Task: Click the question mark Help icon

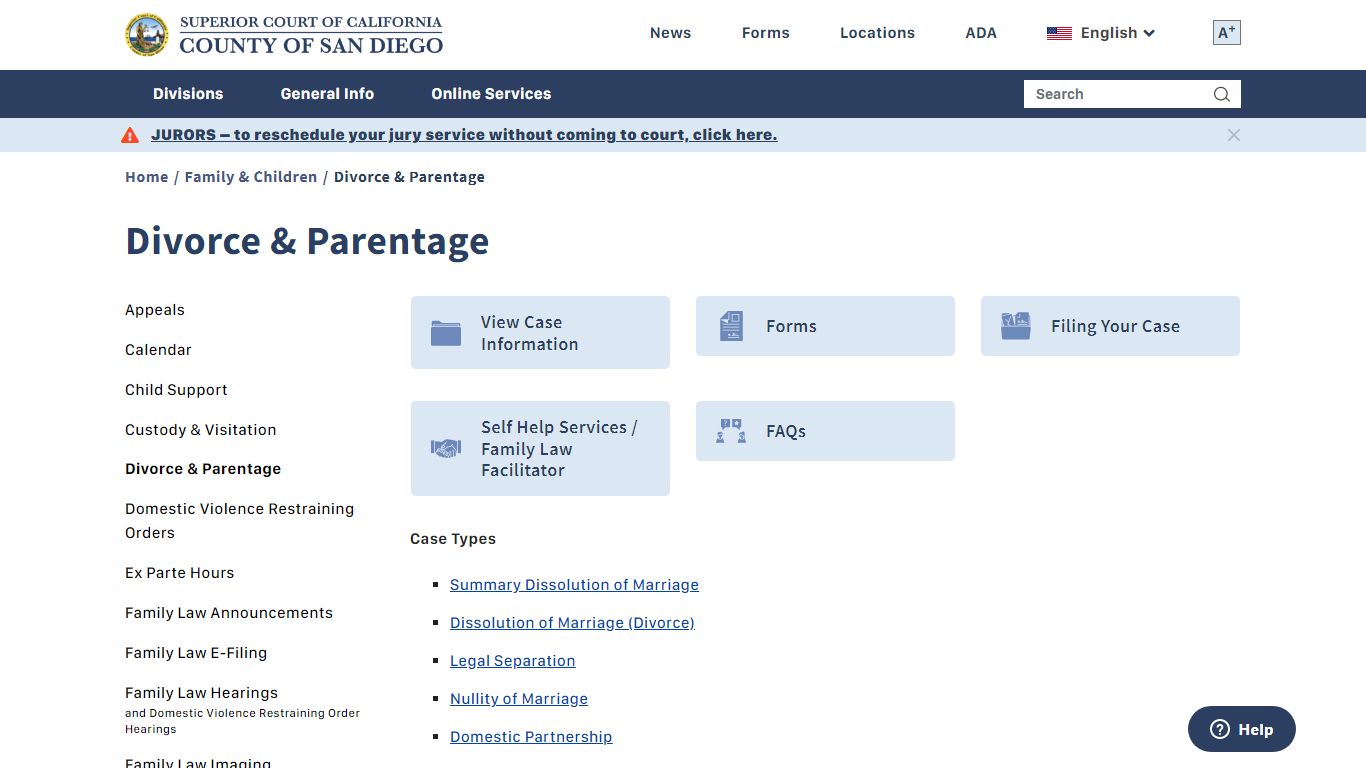Action: [1220, 730]
